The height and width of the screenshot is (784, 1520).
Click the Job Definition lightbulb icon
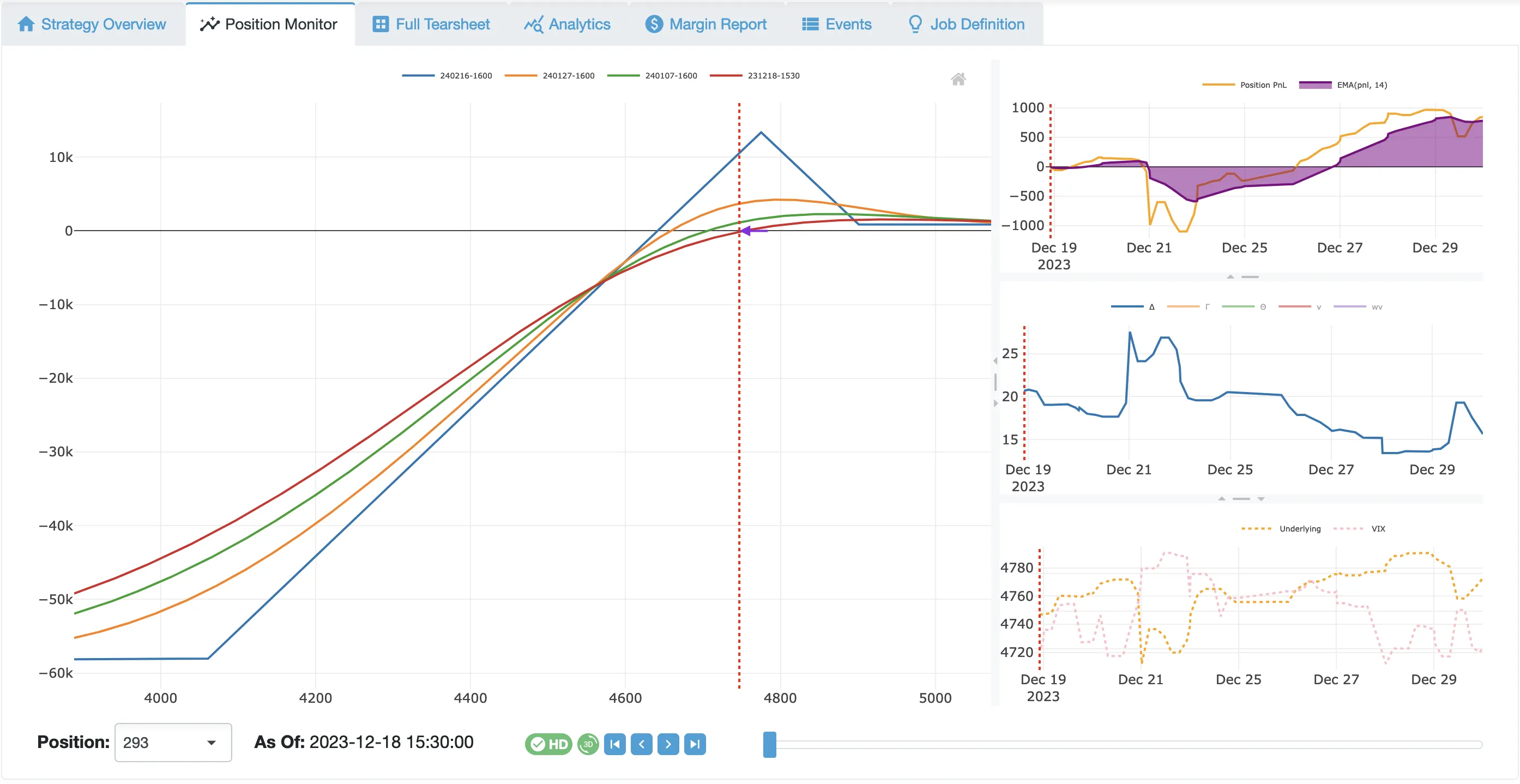pos(915,24)
